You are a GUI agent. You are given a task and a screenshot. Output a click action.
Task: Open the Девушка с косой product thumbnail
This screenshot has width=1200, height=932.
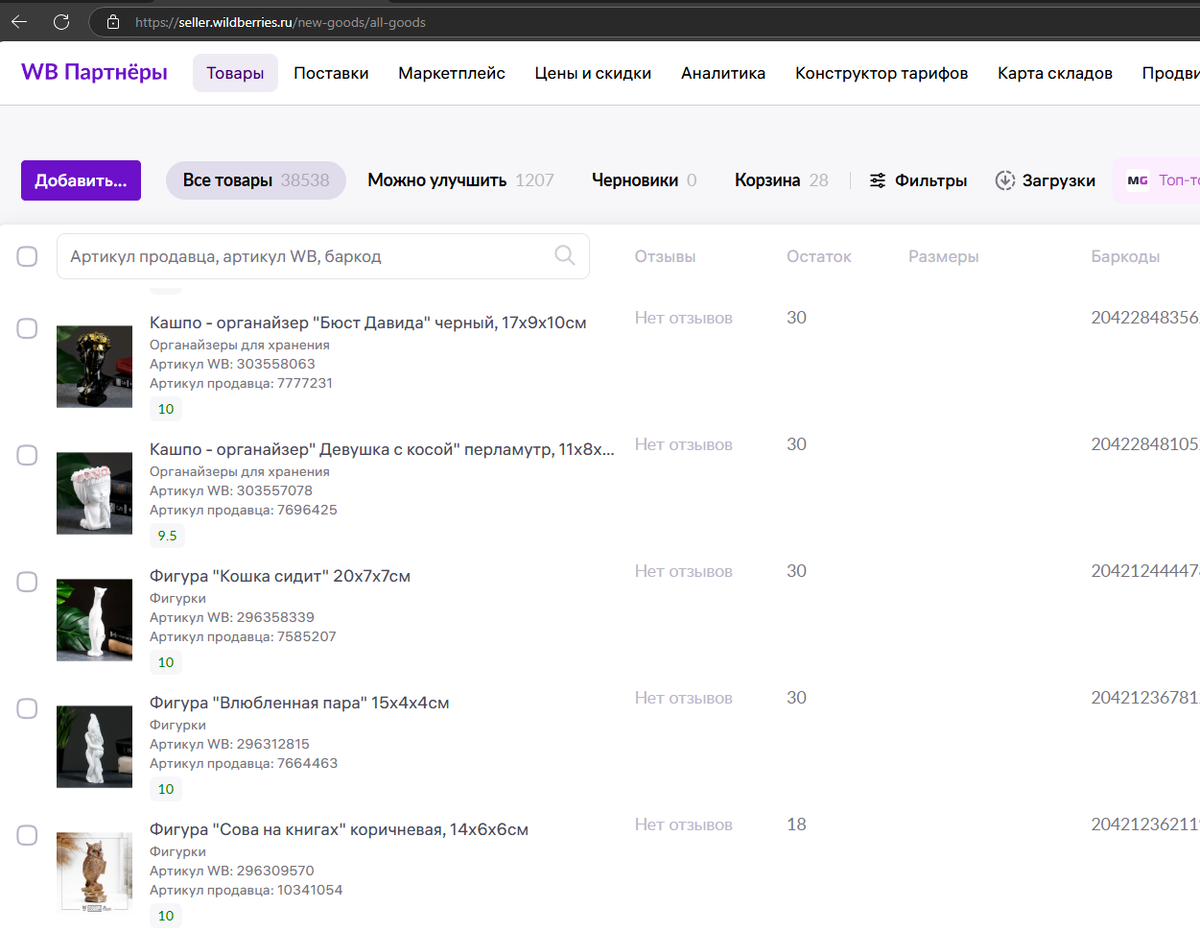click(x=94, y=493)
